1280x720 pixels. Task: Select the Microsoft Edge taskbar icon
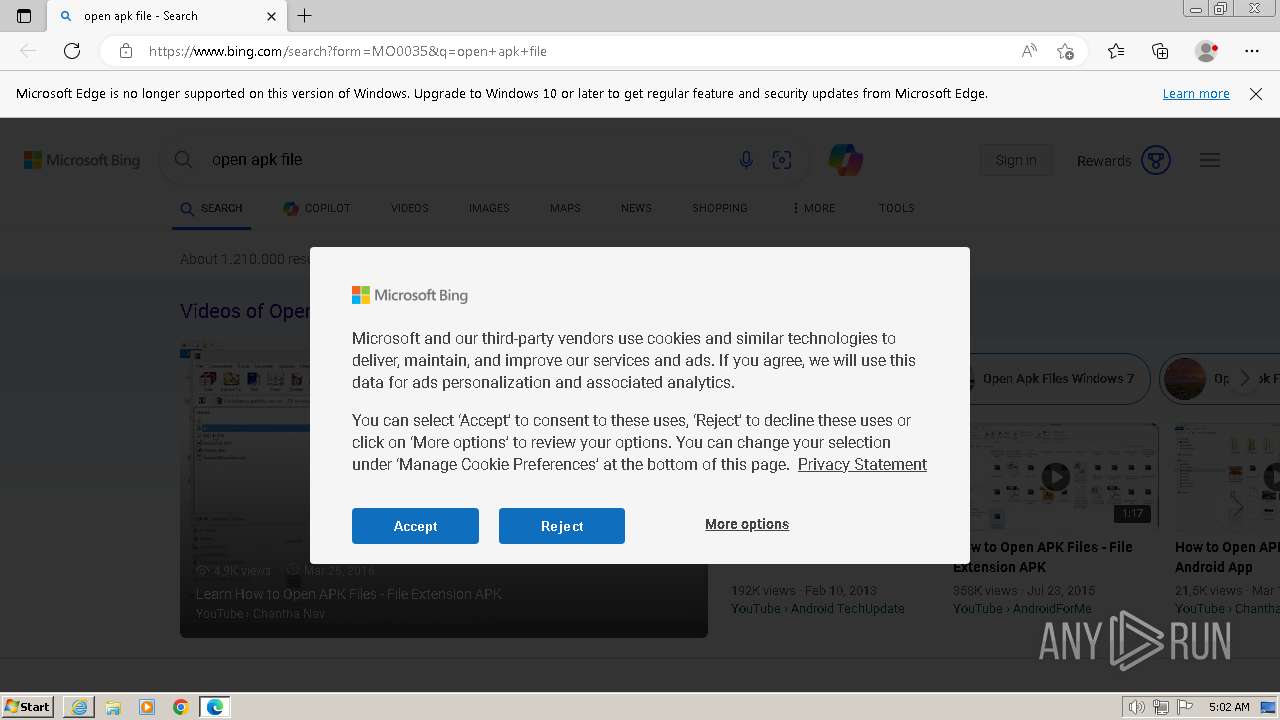click(x=215, y=707)
